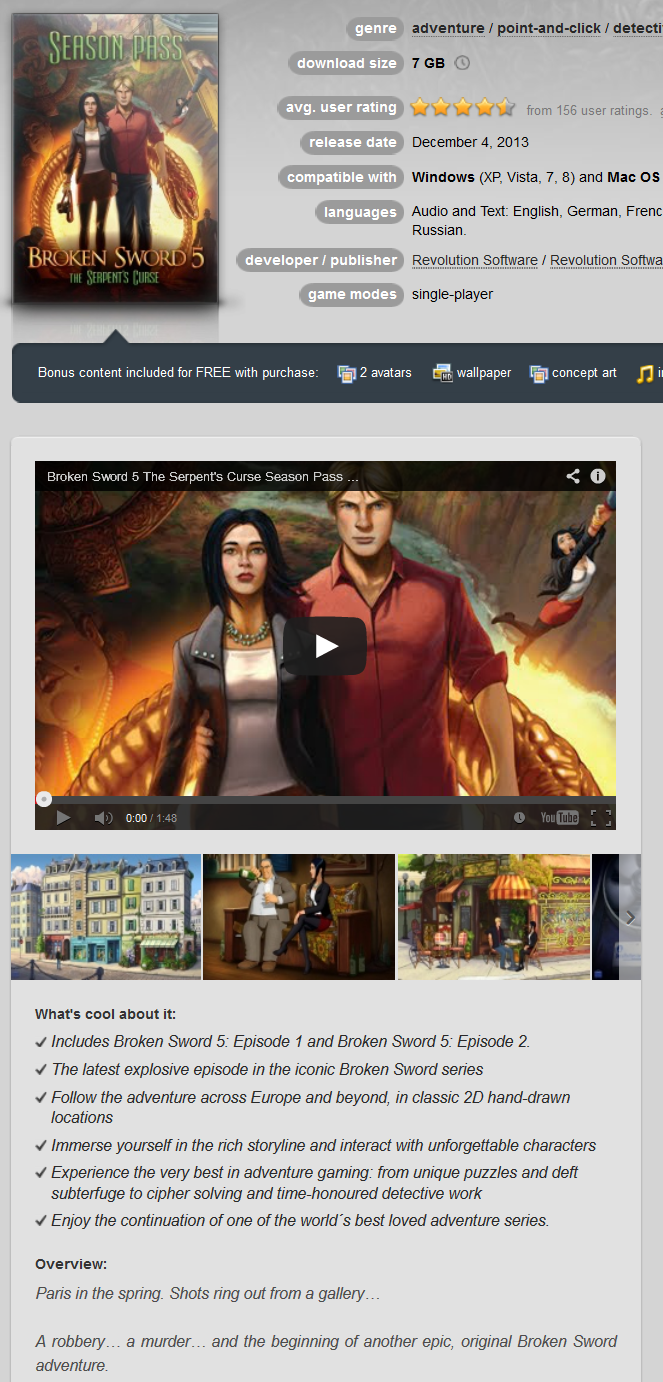Click the music note bonus icon
Image resolution: width=663 pixels, height=1382 pixels.
tap(645, 373)
